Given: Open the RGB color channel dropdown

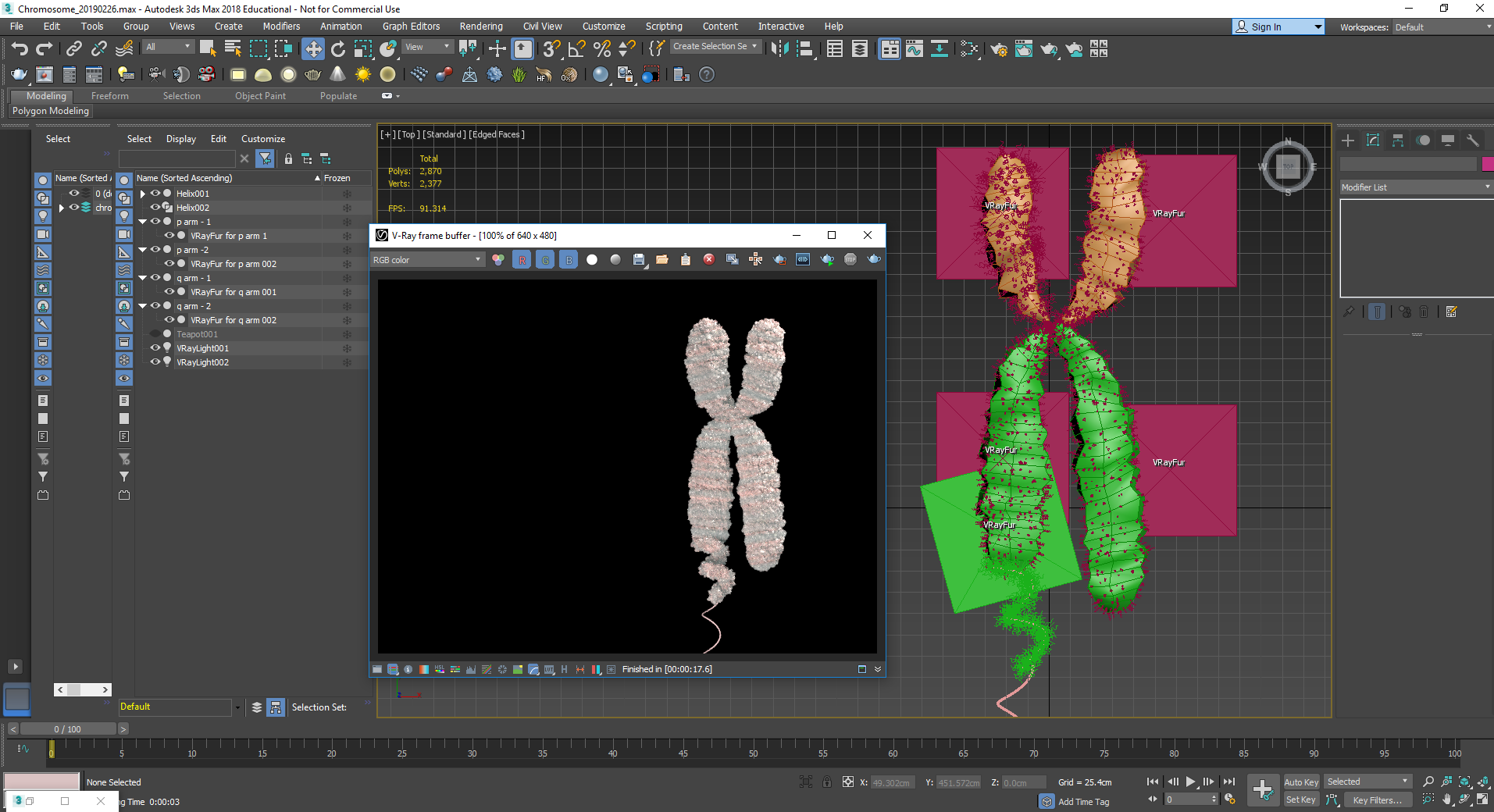Looking at the screenshot, I should tap(427, 260).
